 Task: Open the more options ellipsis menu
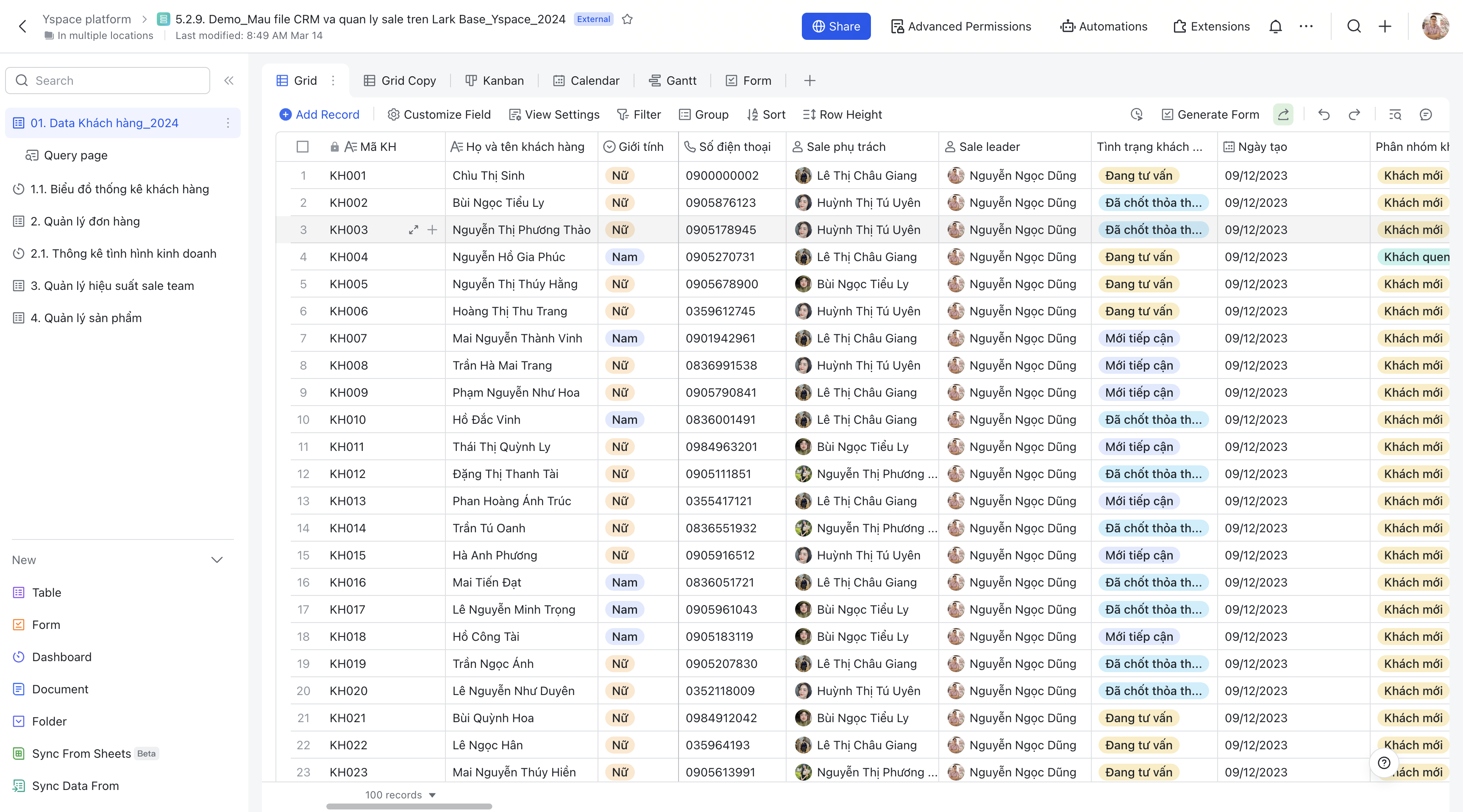point(1306,26)
